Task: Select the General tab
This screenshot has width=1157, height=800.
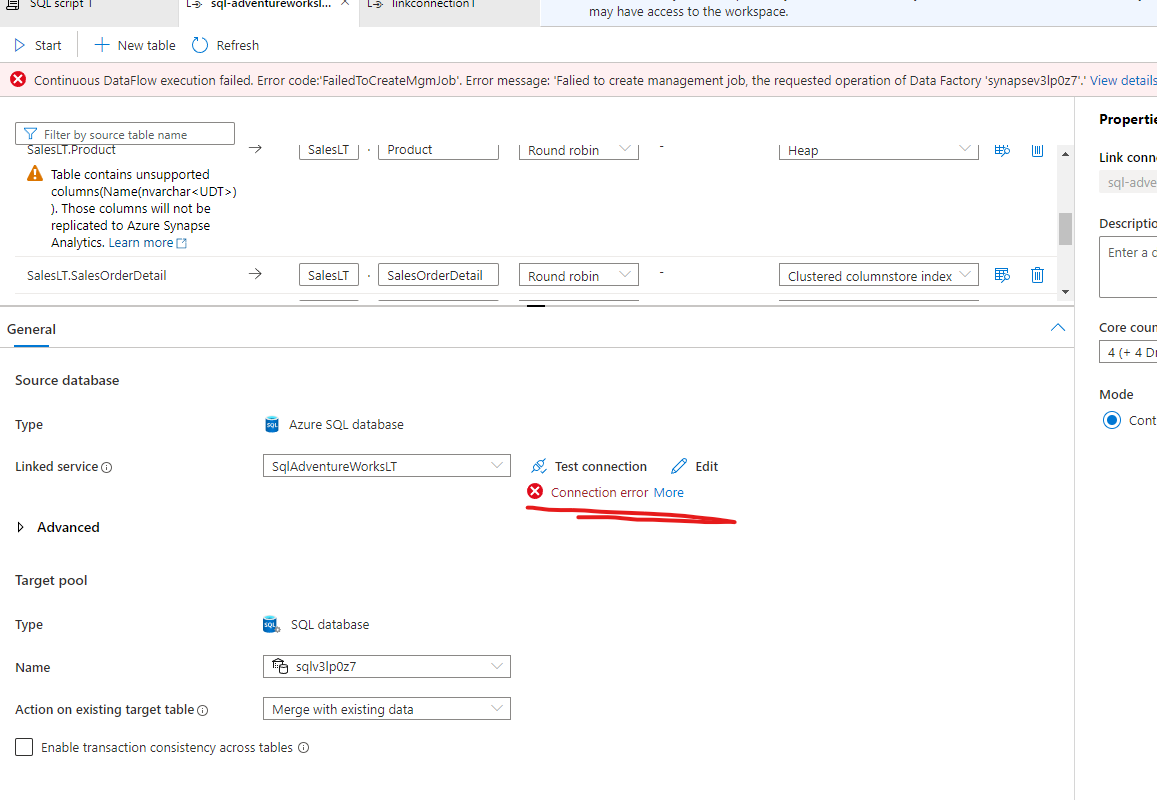Action: (32, 329)
